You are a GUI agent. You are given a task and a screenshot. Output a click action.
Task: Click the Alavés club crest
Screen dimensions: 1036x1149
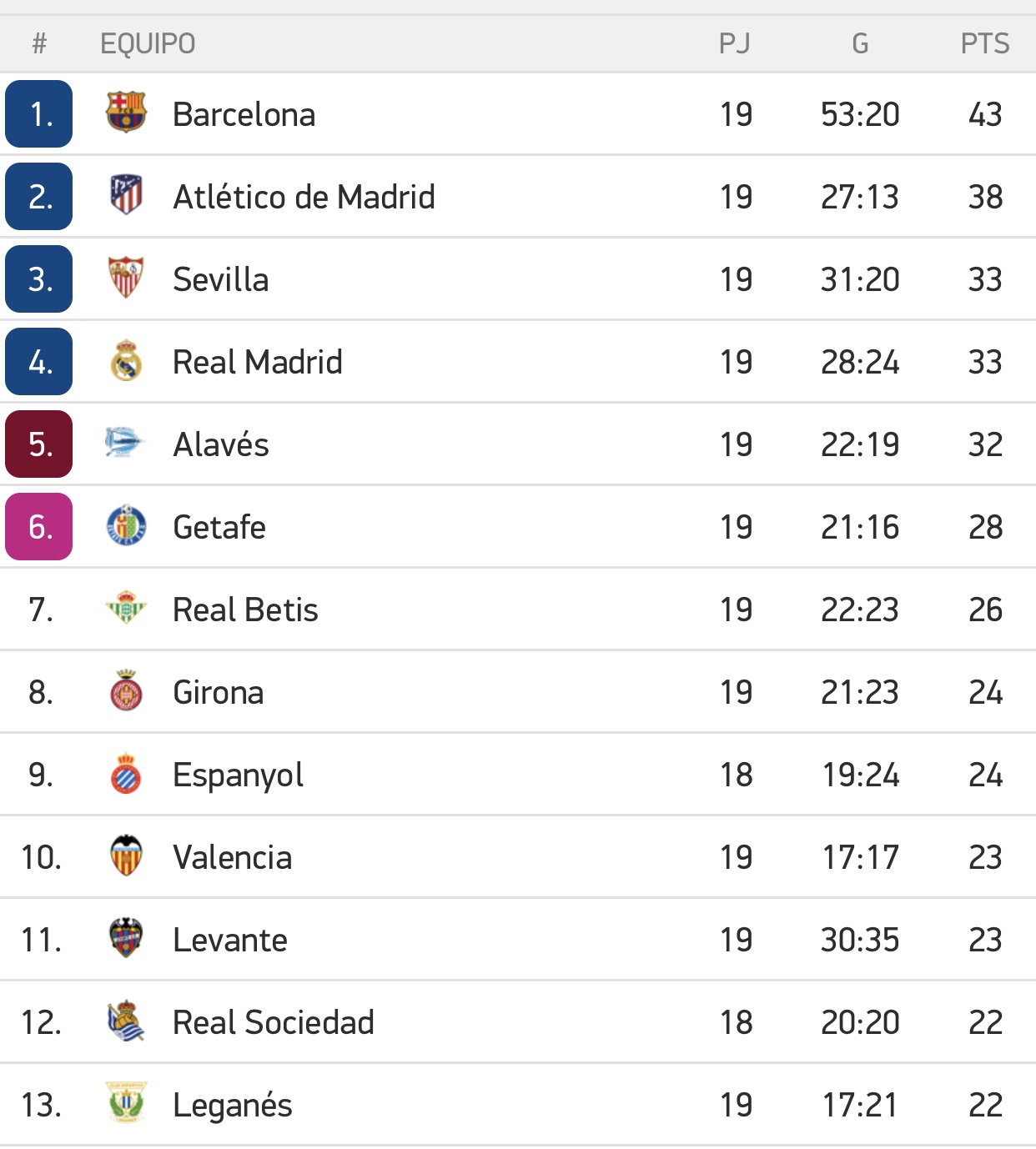click(125, 444)
